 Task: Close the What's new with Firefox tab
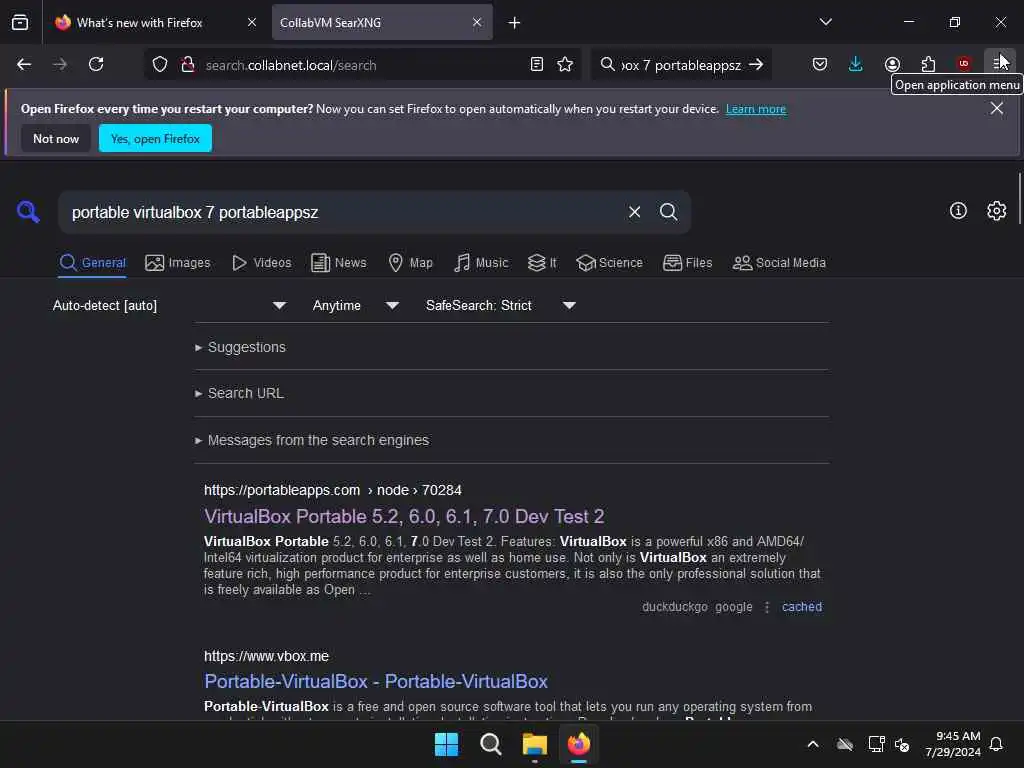pyautogui.click(x=252, y=22)
